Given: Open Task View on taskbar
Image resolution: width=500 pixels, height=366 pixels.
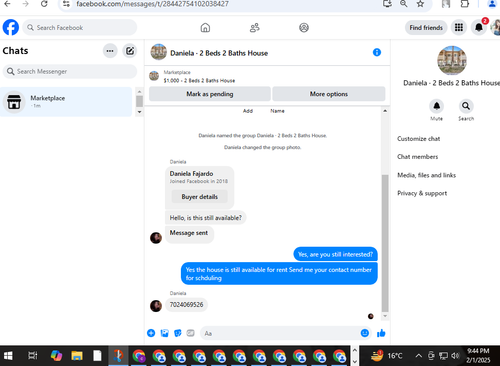Looking at the screenshot, I should pos(33,356).
